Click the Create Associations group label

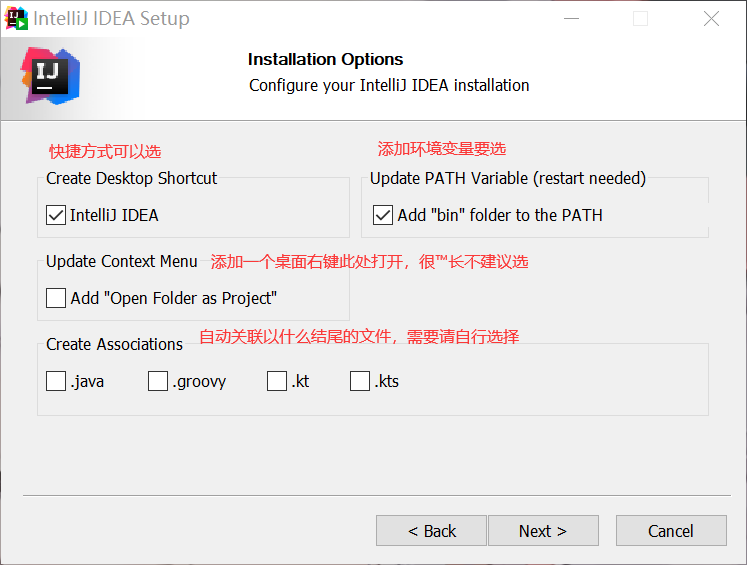pyautogui.click(x=115, y=344)
